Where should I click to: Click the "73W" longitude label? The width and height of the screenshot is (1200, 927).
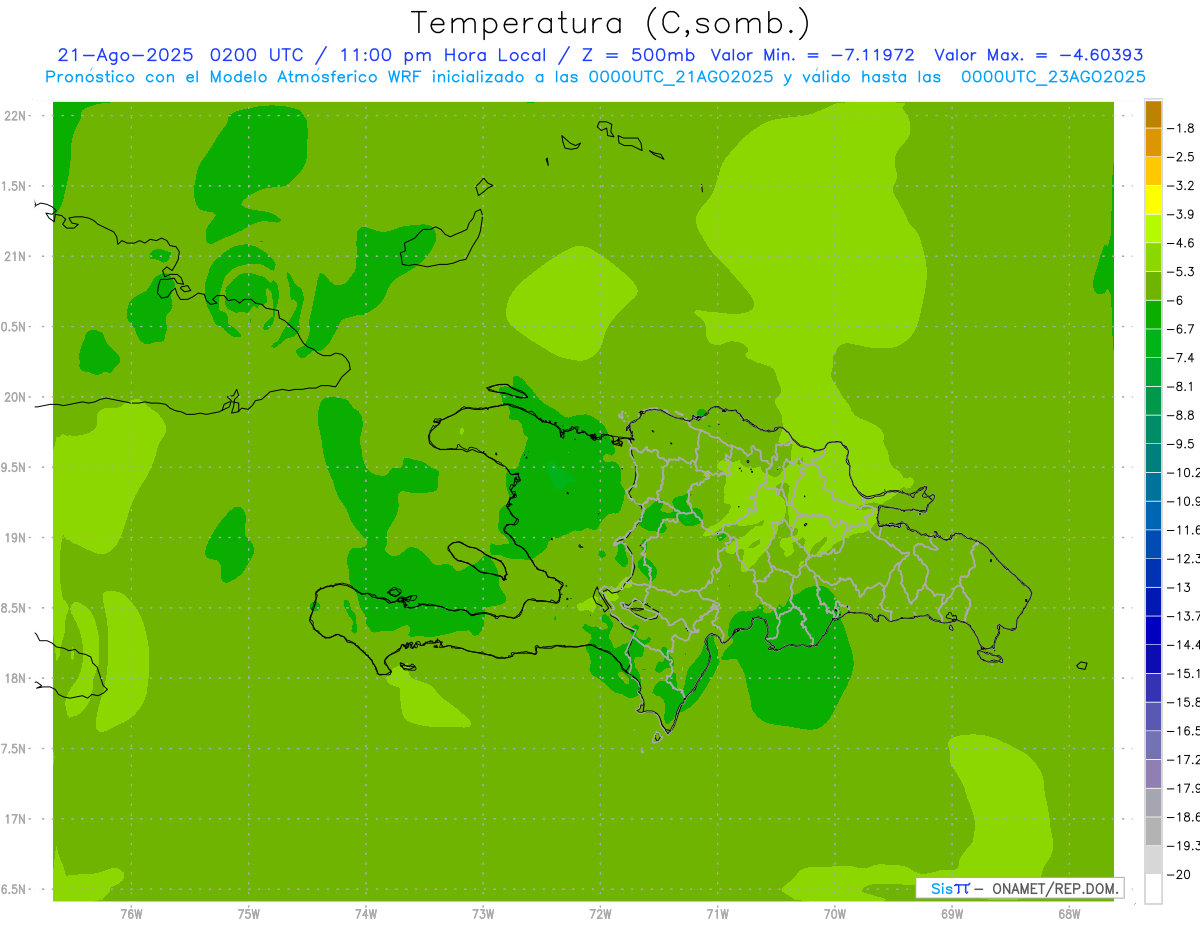pyautogui.click(x=483, y=913)
